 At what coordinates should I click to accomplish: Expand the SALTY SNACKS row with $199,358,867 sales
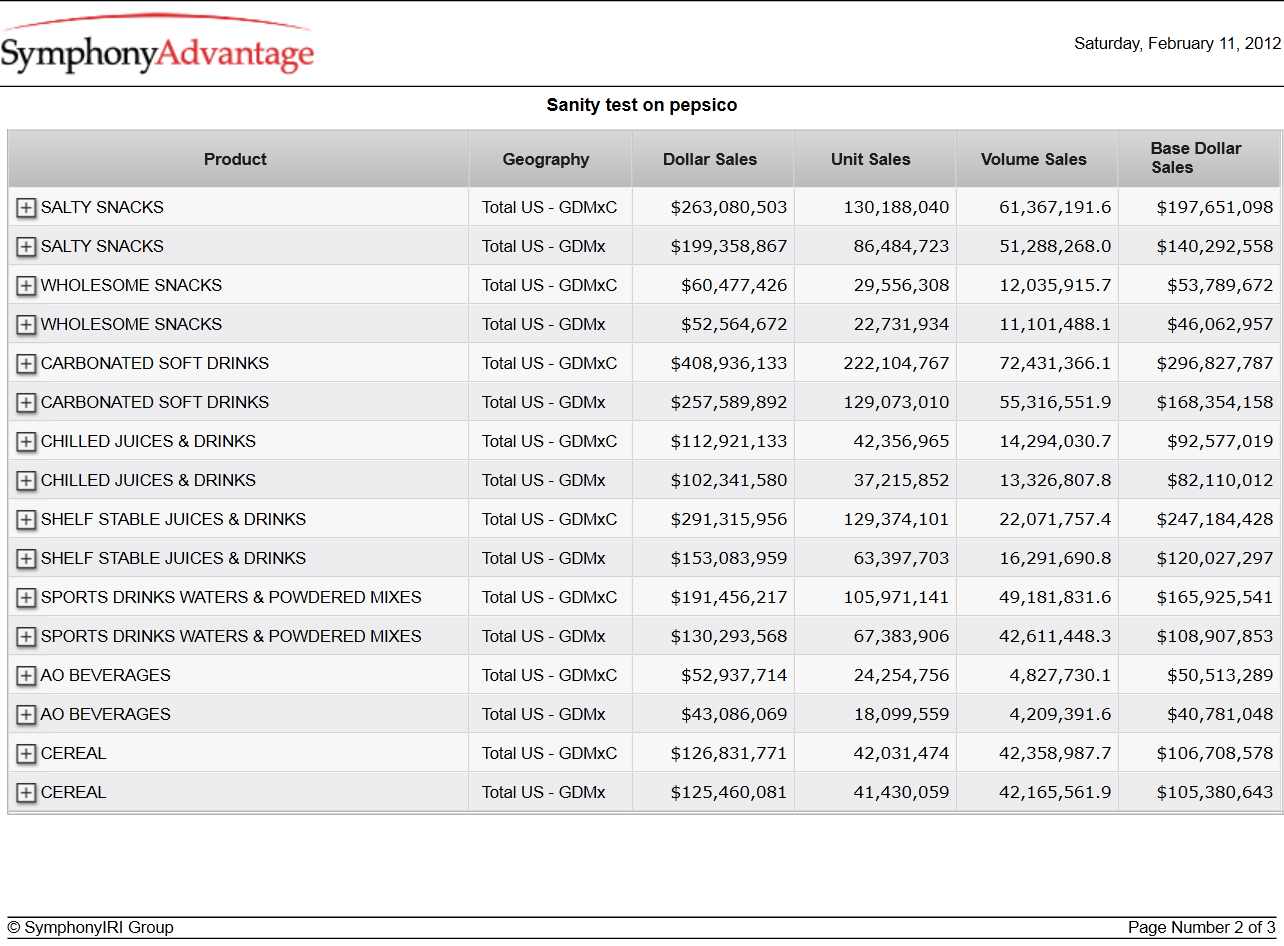click(x=26, y=247)
